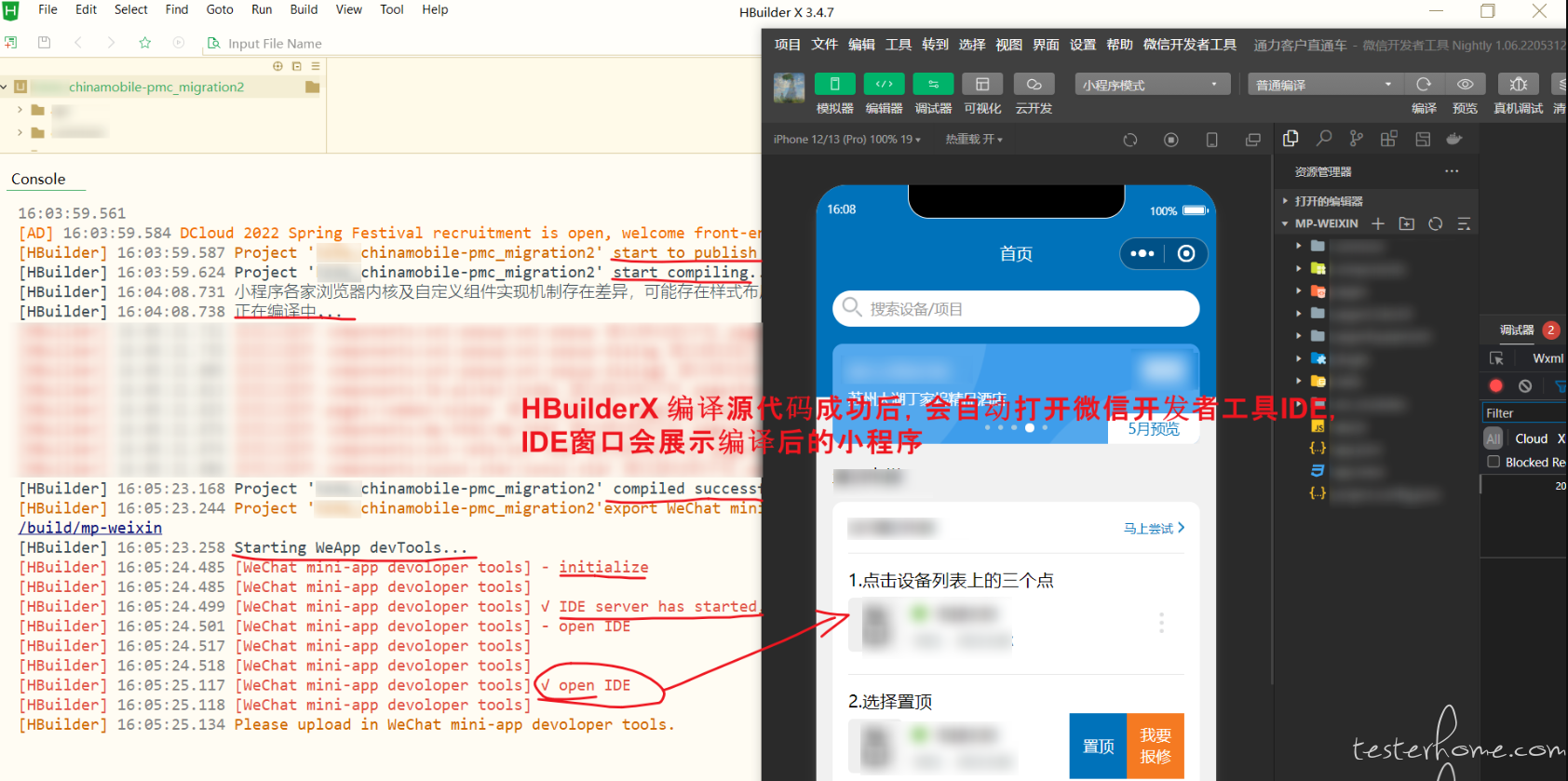1568x781 pixels.
Task: Open the 热重载 开 hot reload dropdown
Action: [x=974, y=140]
